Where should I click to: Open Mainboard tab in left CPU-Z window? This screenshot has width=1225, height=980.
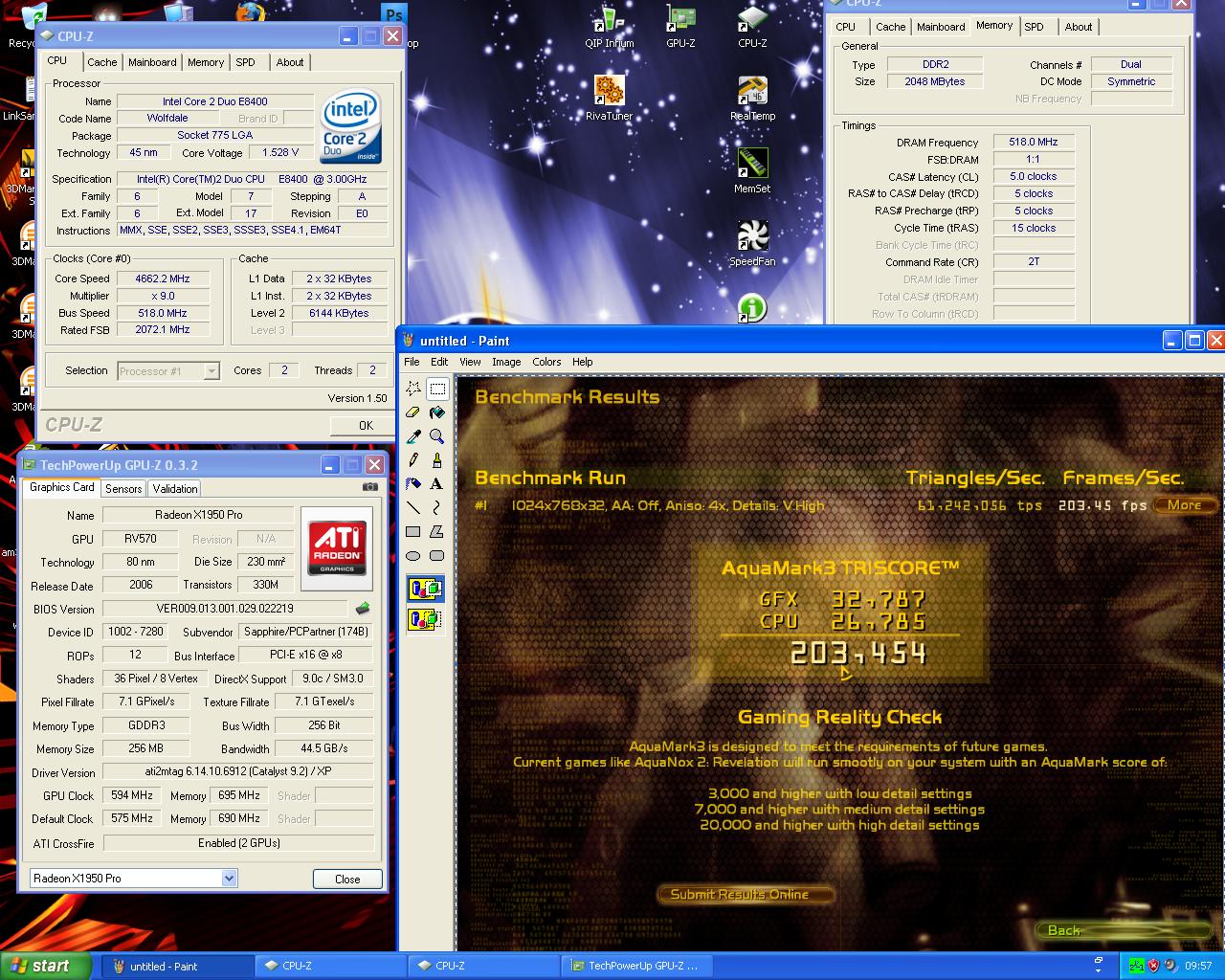152,62
